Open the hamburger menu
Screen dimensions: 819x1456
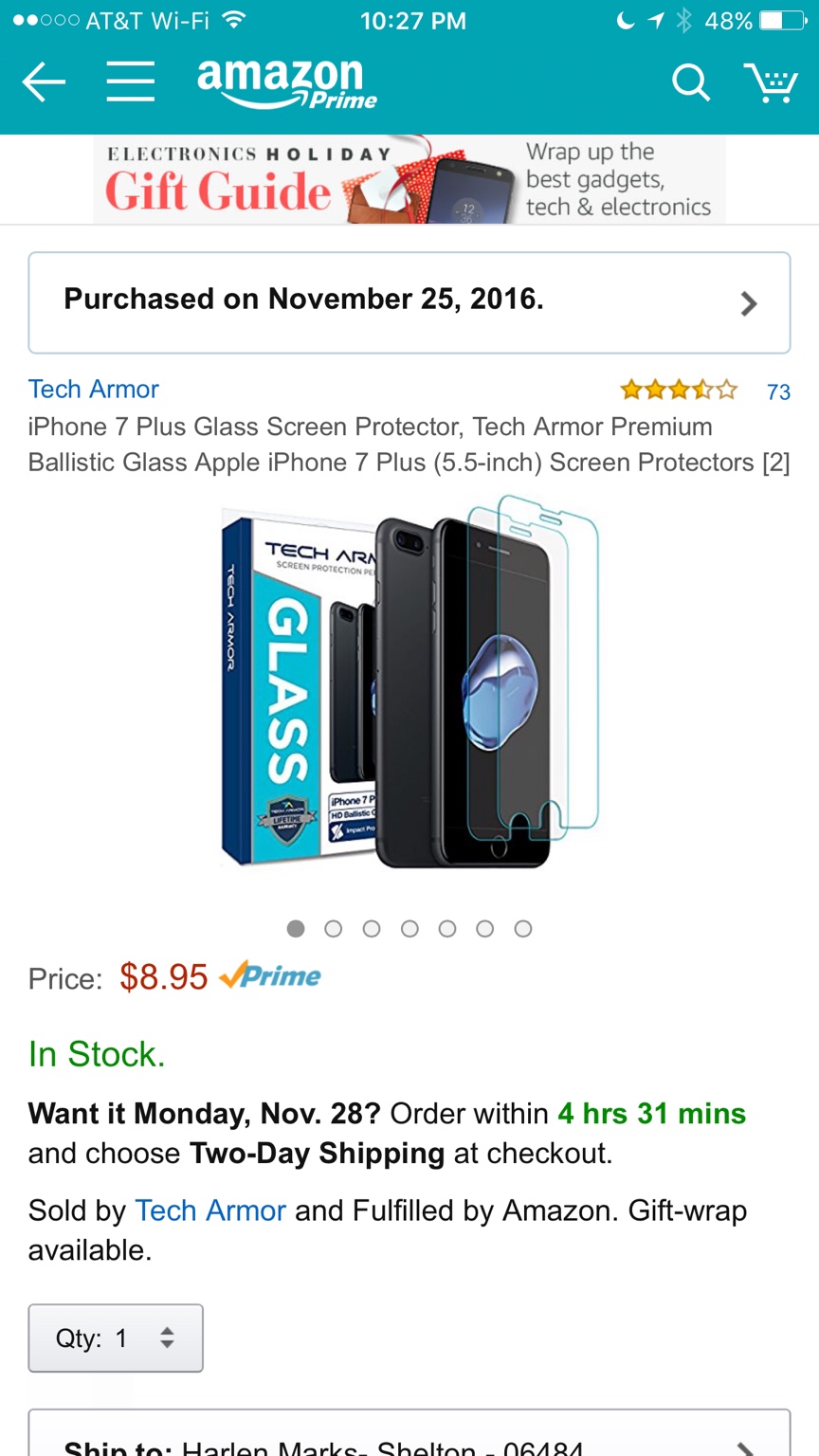[x=130, y=82]
